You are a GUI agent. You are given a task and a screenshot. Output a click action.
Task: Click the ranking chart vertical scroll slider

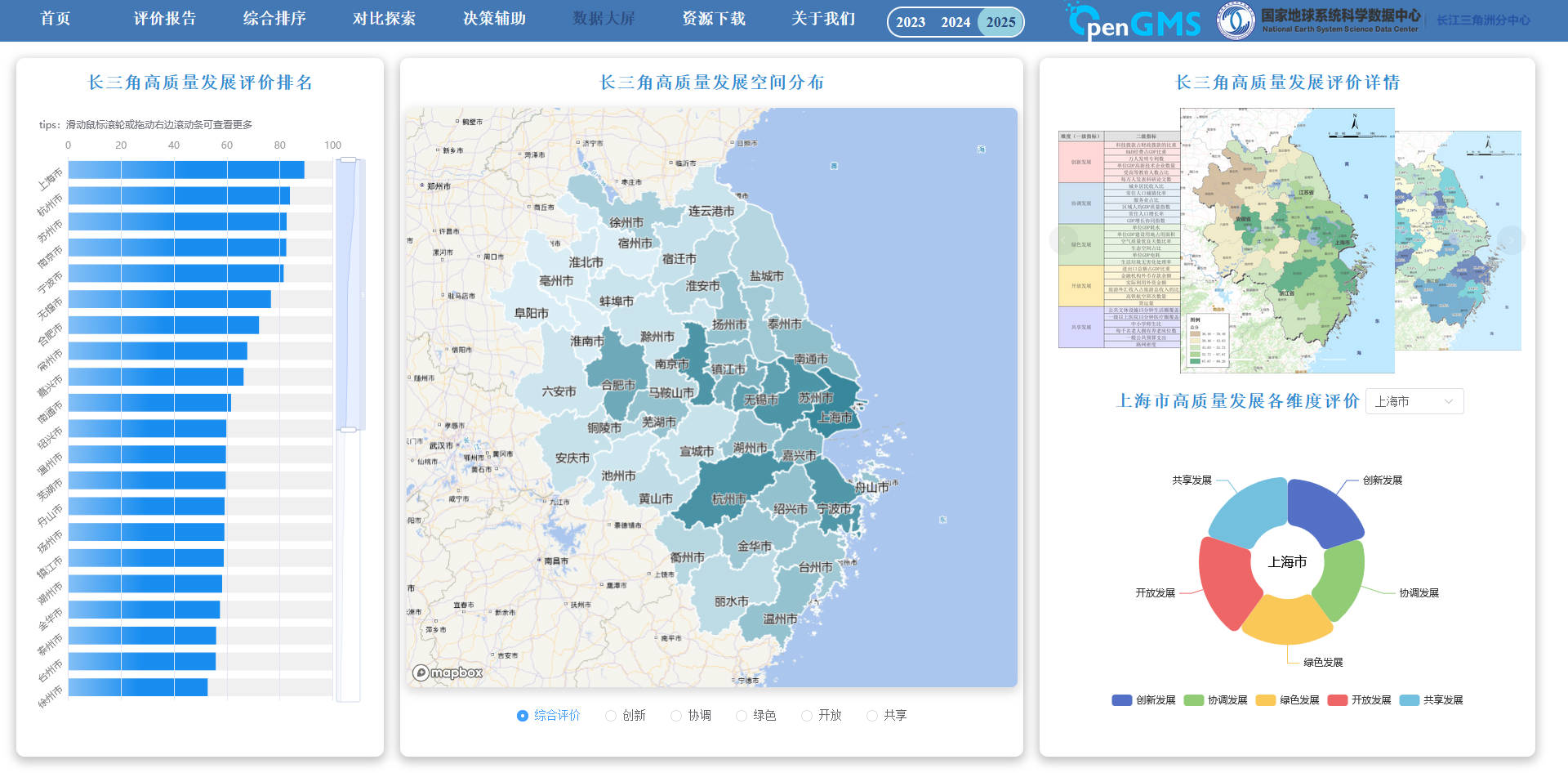point(349,294)
